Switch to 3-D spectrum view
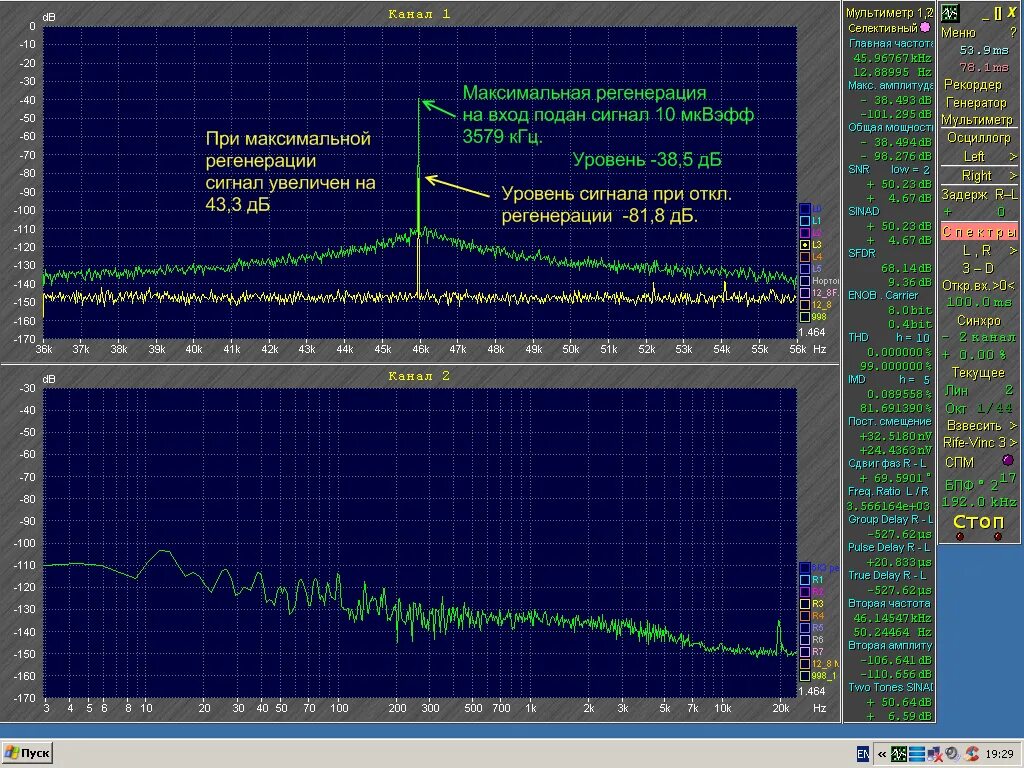The image size is (1024, 768). tap(978, 268)
